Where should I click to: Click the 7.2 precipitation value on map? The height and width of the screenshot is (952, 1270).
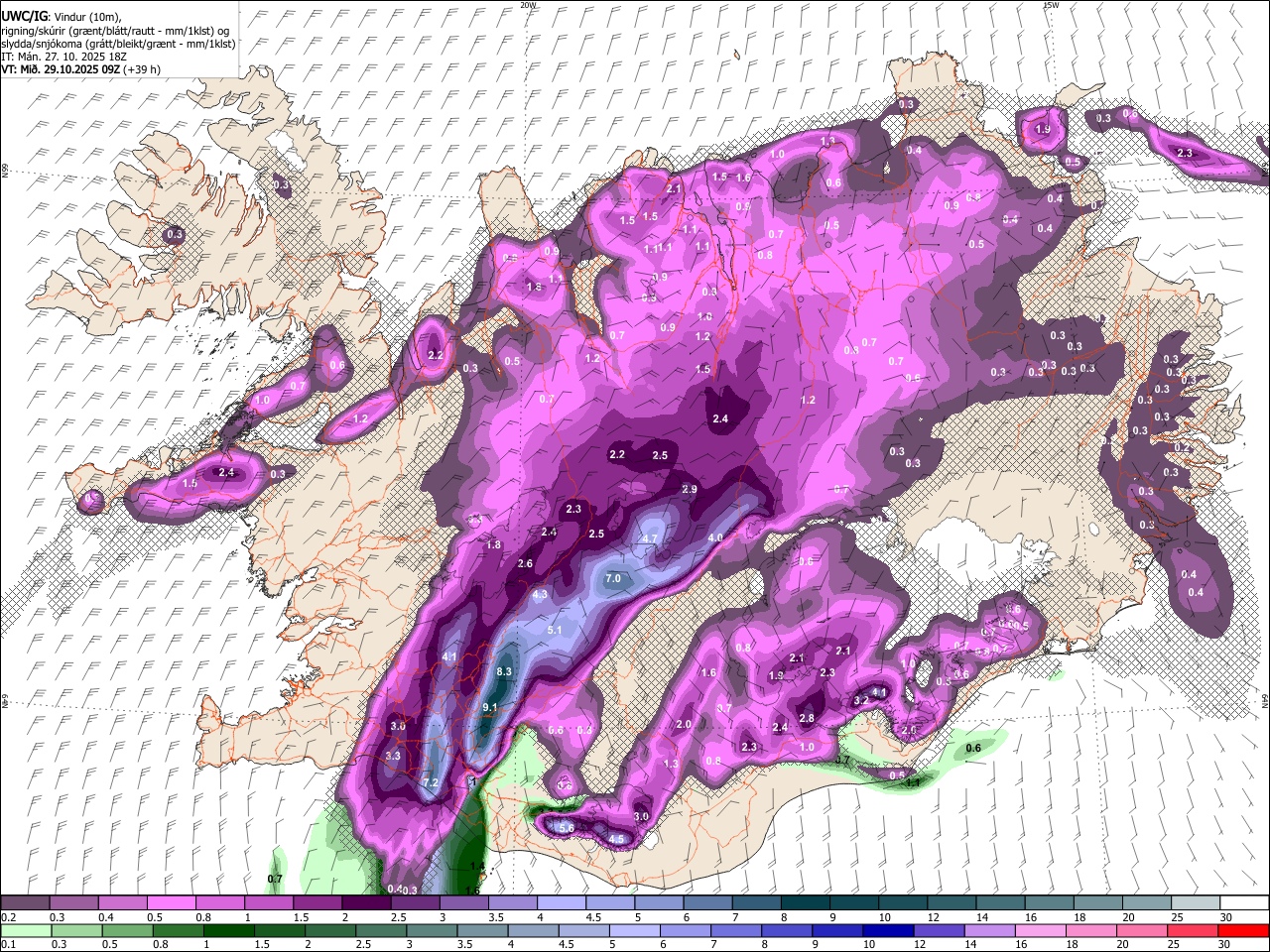point(431,782)
